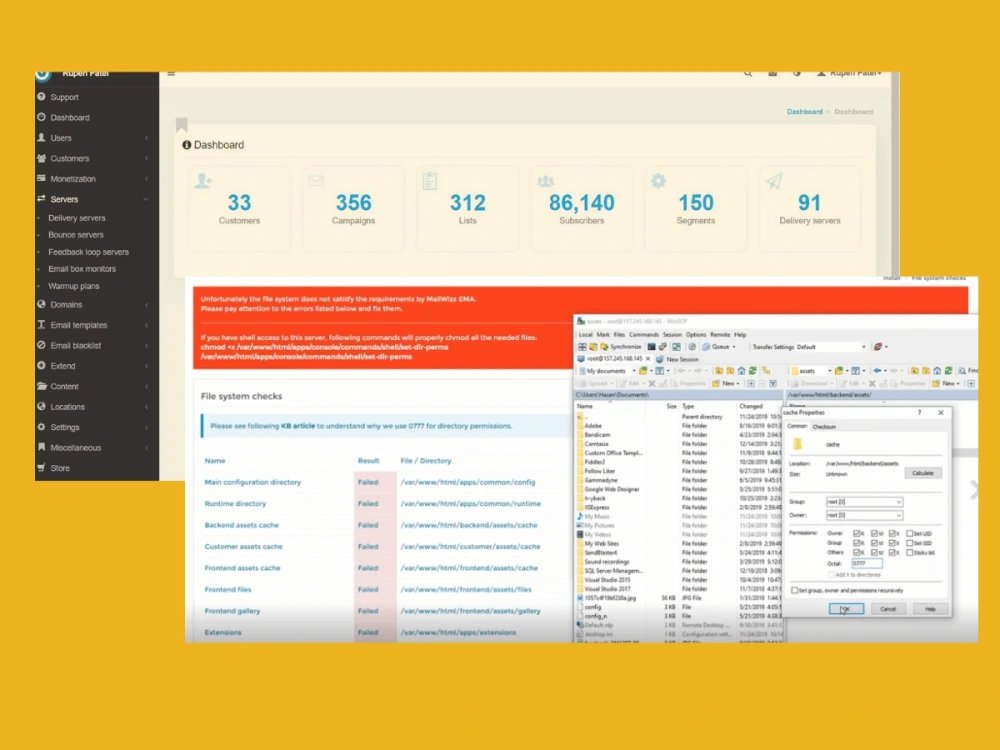
Task: Enable the Set UID checkbox
Action: click(909, 533)
